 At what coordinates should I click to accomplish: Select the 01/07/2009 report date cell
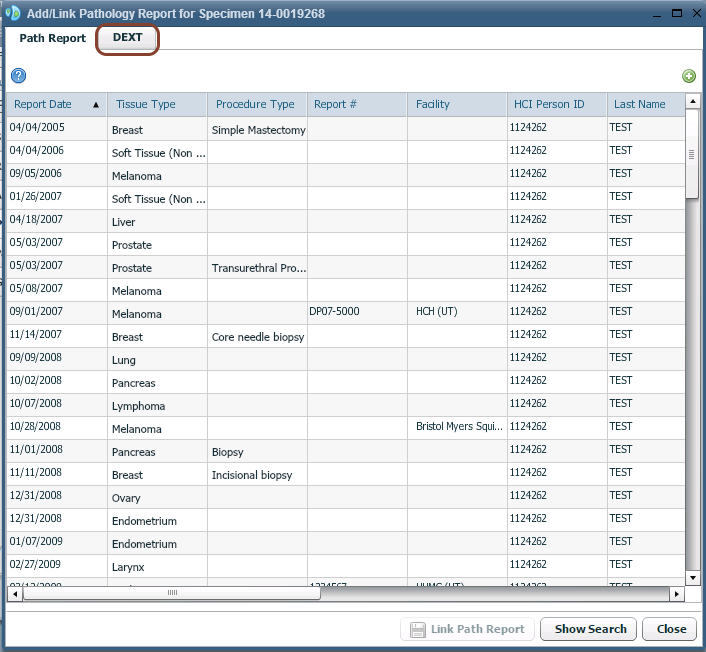57,542
